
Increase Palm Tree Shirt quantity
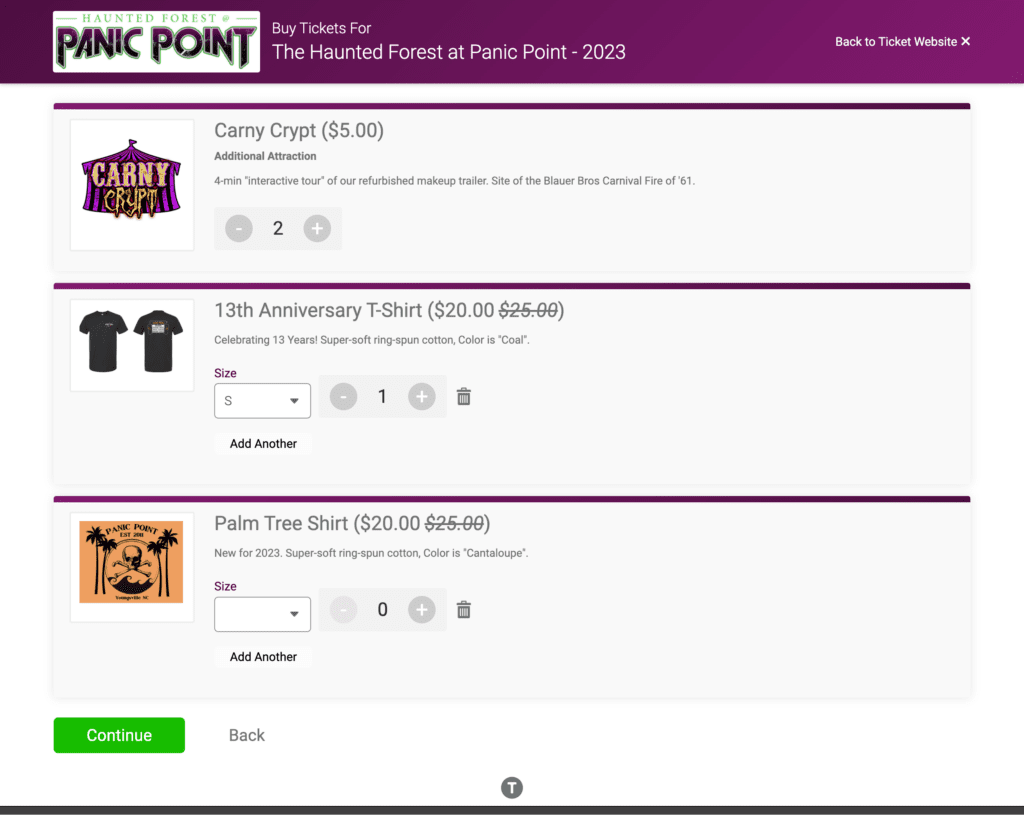[422, 609]
